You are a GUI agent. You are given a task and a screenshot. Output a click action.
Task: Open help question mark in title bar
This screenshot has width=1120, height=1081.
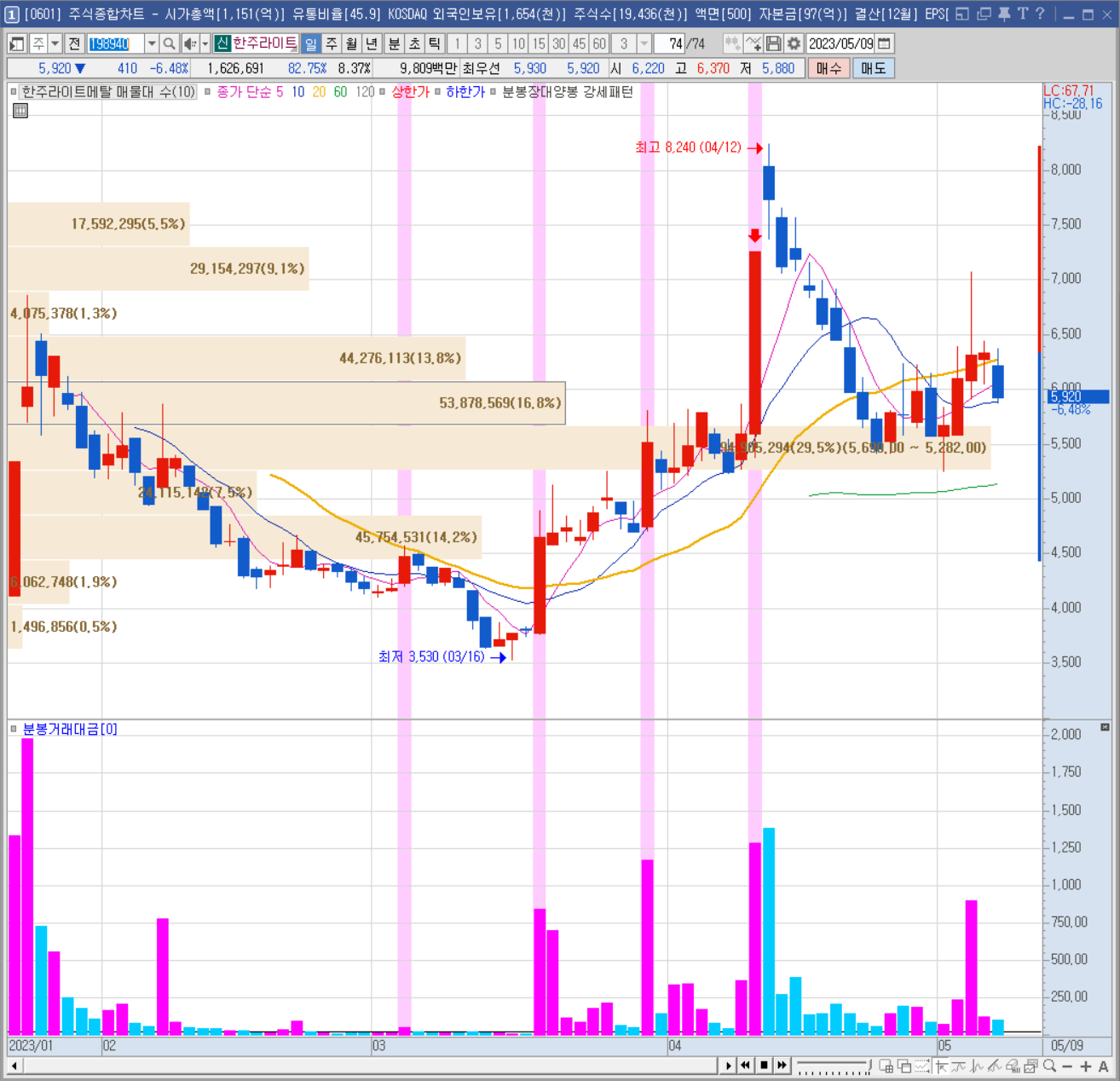click(x=1039, y=14)
